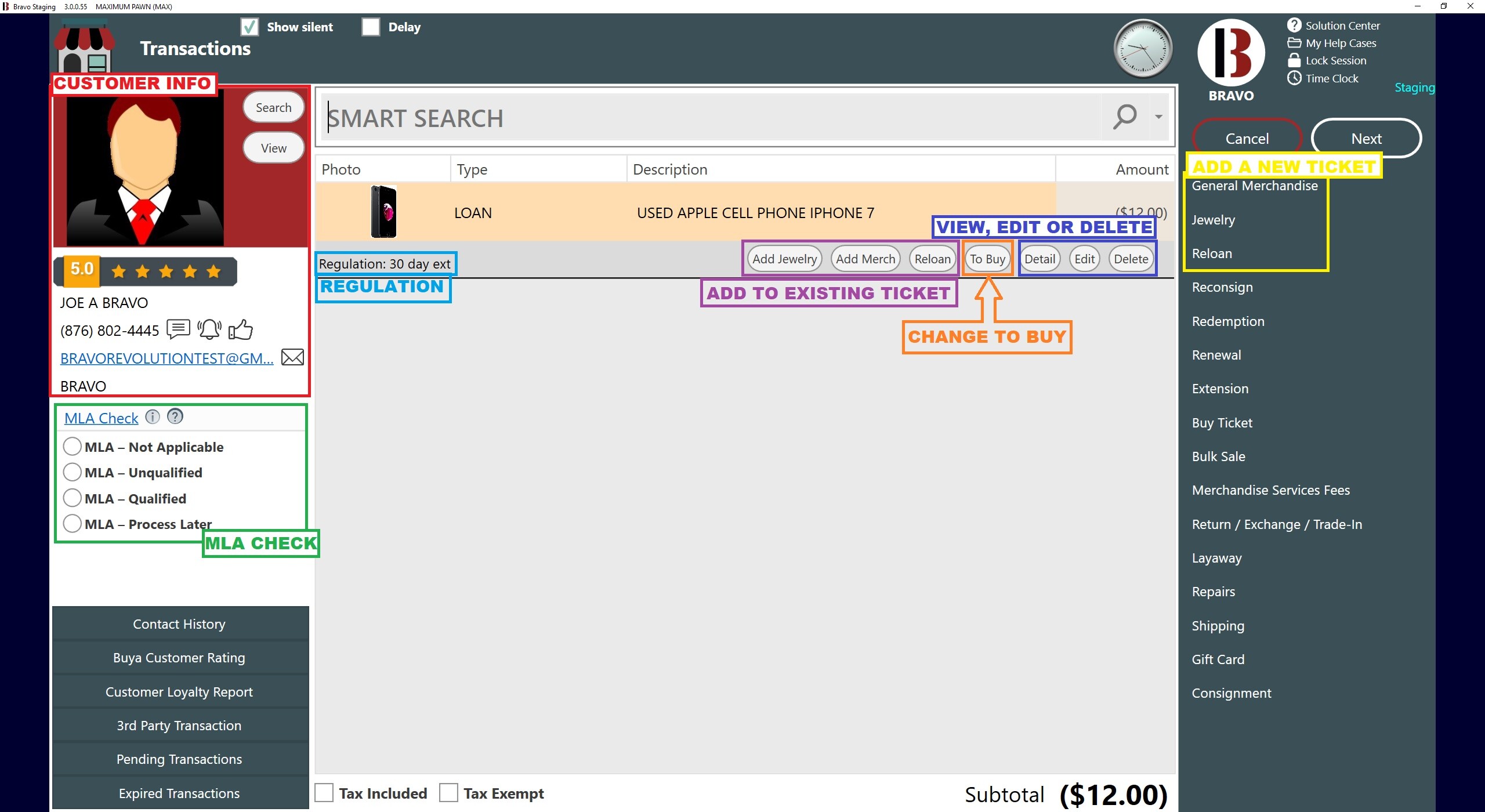The image size is (1485, 812).
Task: Expand the Smart Search dropdown arrow
Action: tap(1158, 117)
